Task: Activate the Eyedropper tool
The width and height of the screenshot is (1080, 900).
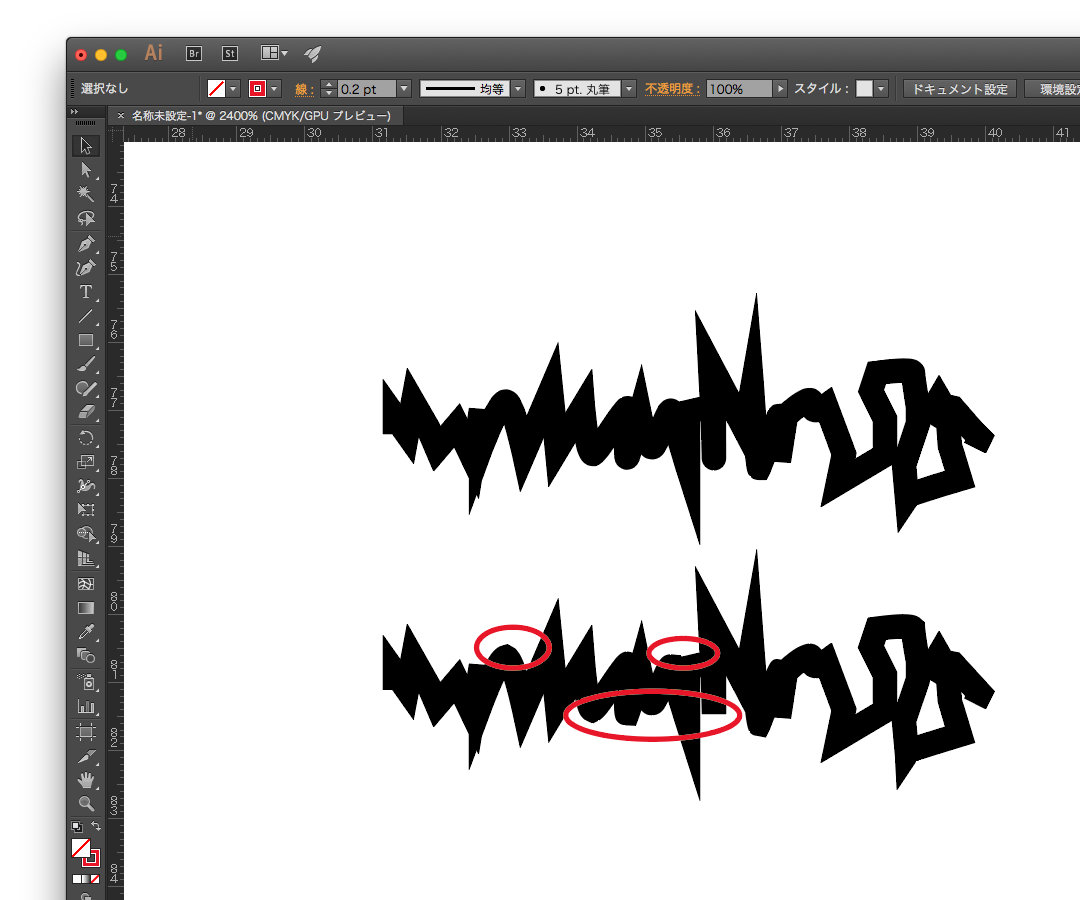Action: [86, 632]
